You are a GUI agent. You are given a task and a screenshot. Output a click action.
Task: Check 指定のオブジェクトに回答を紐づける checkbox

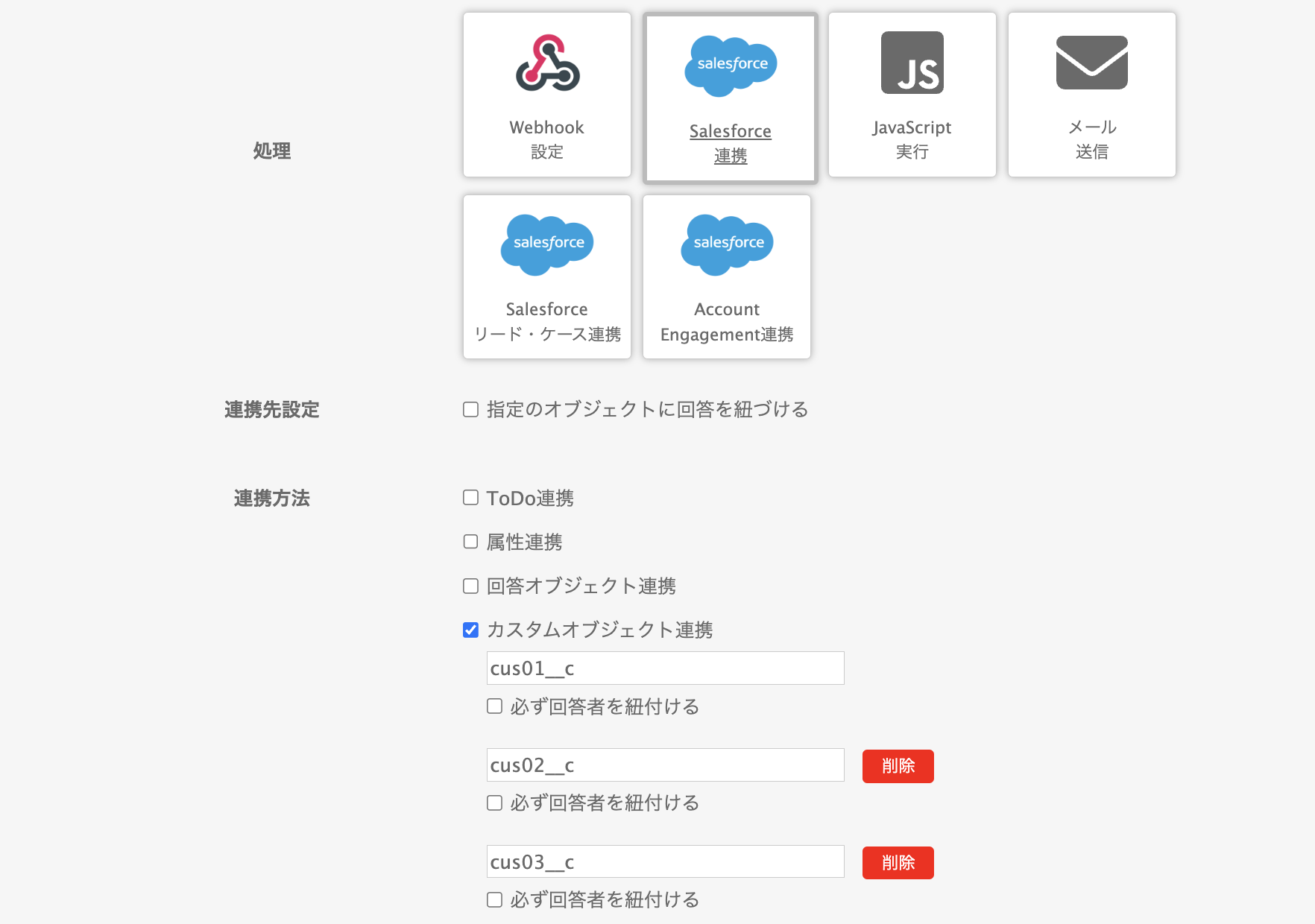[470, 409]
